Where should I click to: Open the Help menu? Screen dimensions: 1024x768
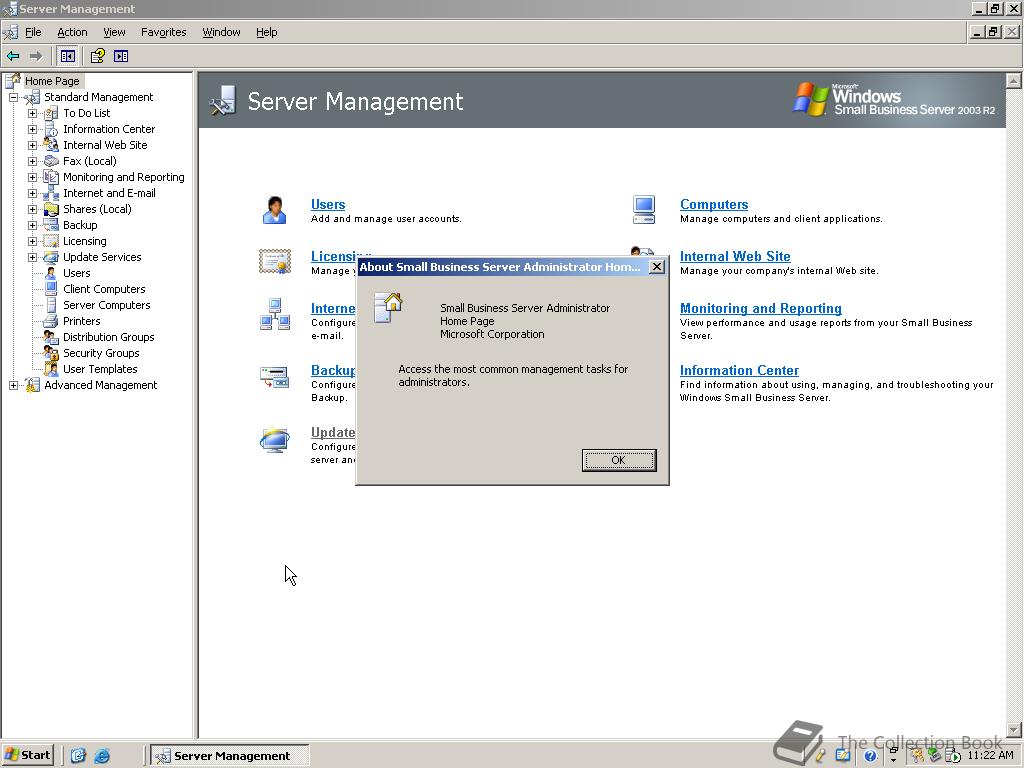(266, 32)
